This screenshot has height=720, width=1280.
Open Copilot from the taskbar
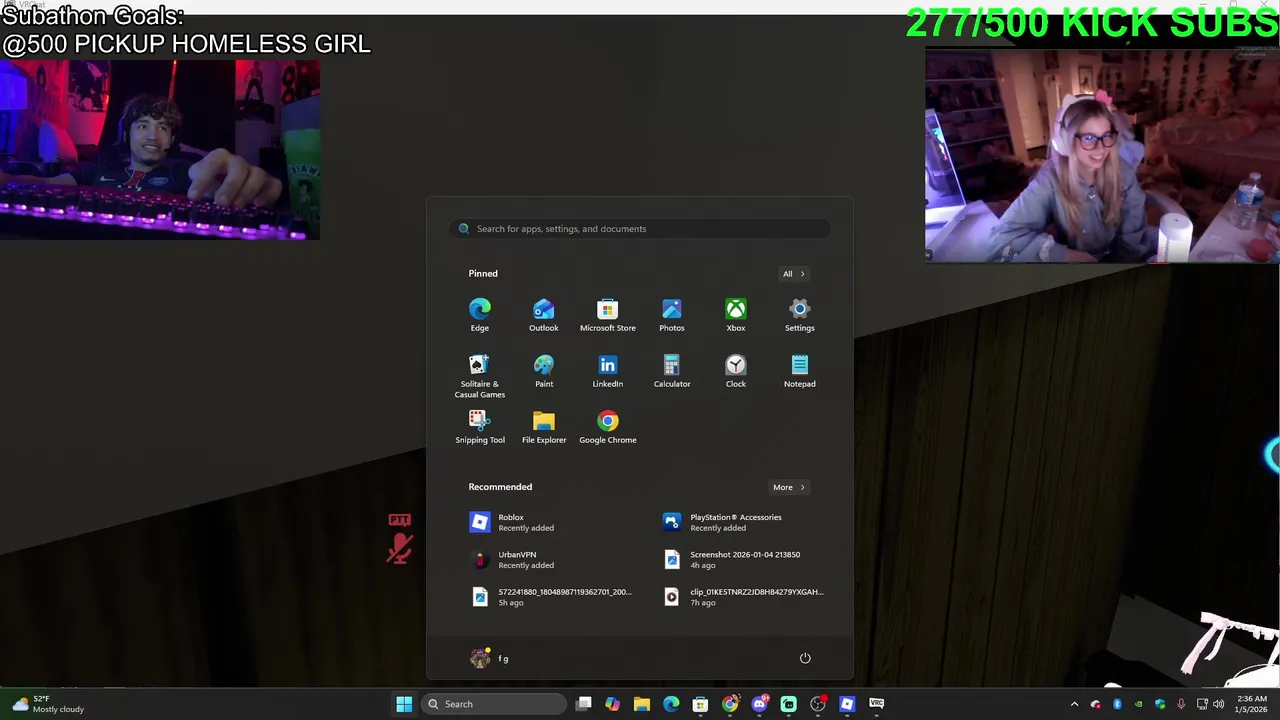coord(613,704)
